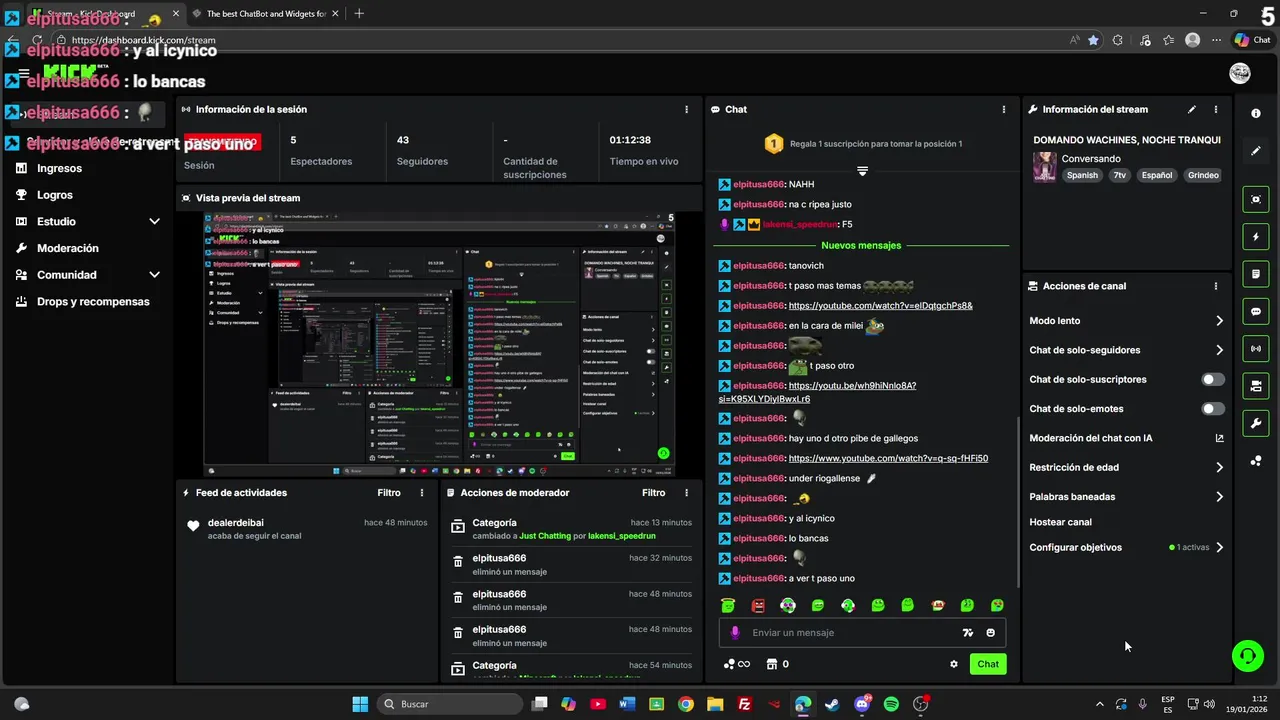Toggle the chat bubble panel icon
Screen dimensions: 1280x720
1256,311
